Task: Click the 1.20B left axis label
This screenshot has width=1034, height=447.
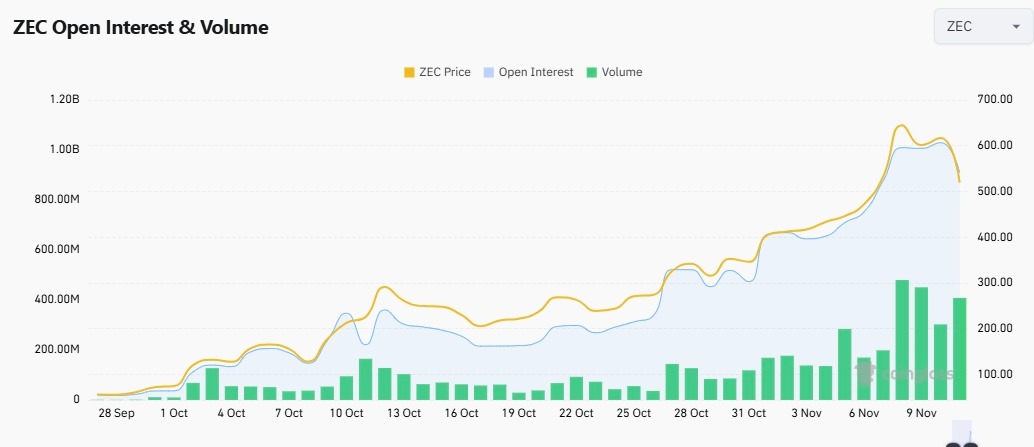Action: tap(63, 99)
